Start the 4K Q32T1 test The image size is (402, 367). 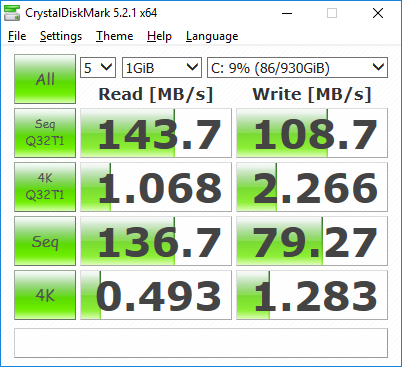pos(45,187)
